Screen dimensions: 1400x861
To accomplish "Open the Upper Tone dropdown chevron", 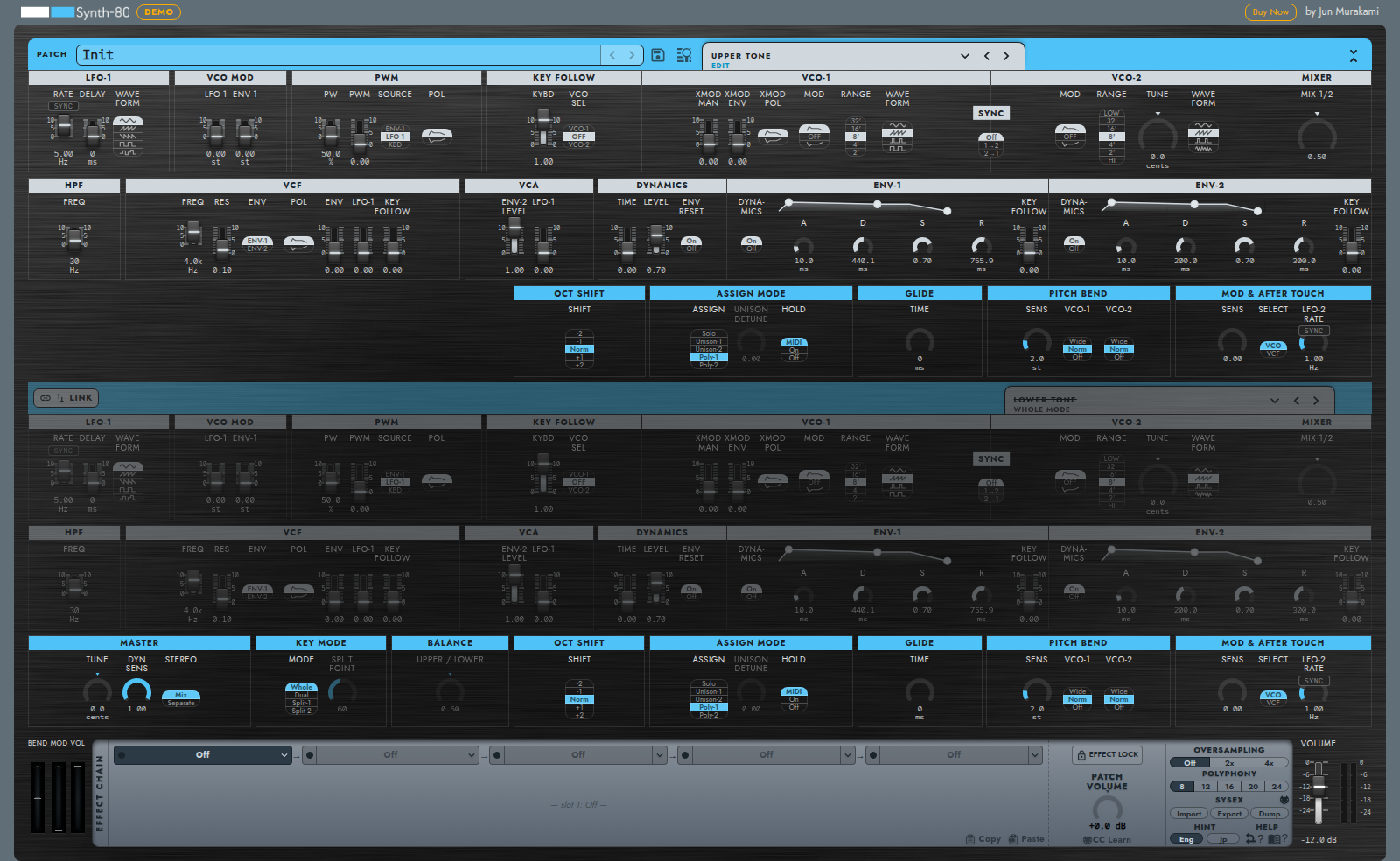I will click(x=965, y=56).
